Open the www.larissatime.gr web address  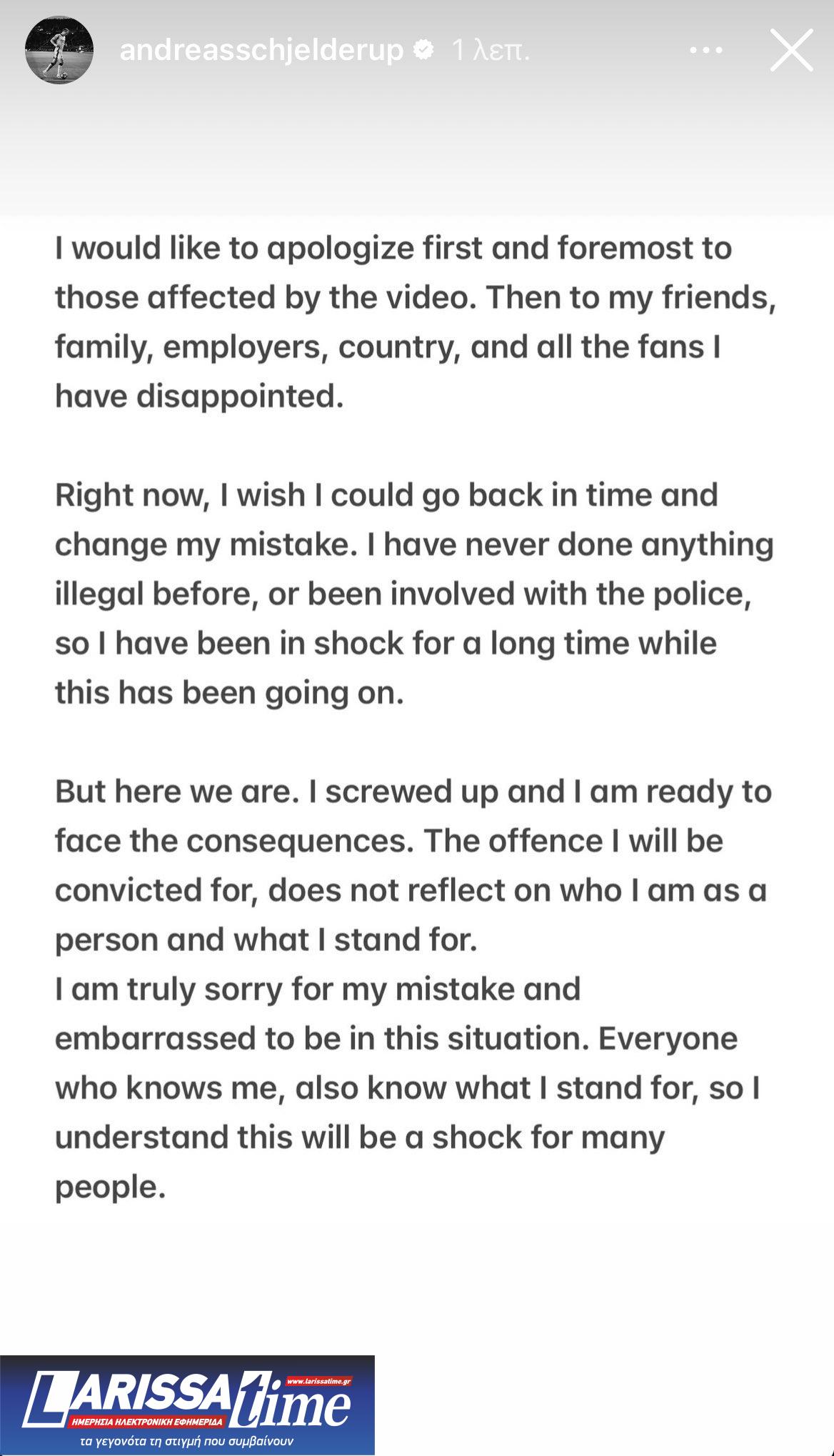coord(318,1382)
